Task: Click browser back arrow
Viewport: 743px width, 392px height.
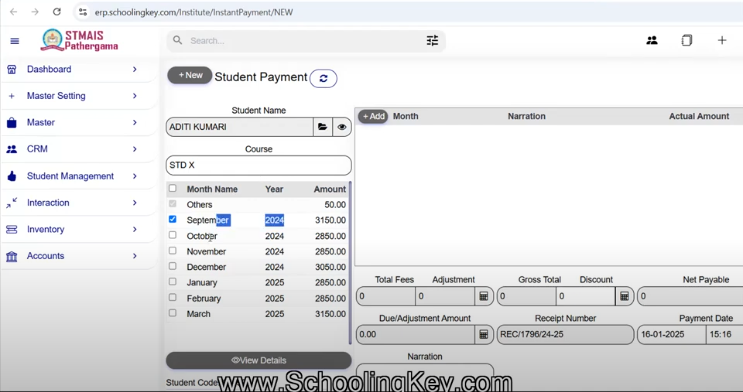Action: tap(14, 12)
